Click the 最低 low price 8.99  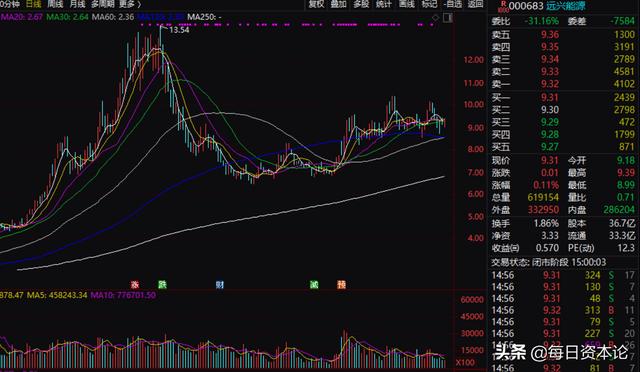coord(626,185)
